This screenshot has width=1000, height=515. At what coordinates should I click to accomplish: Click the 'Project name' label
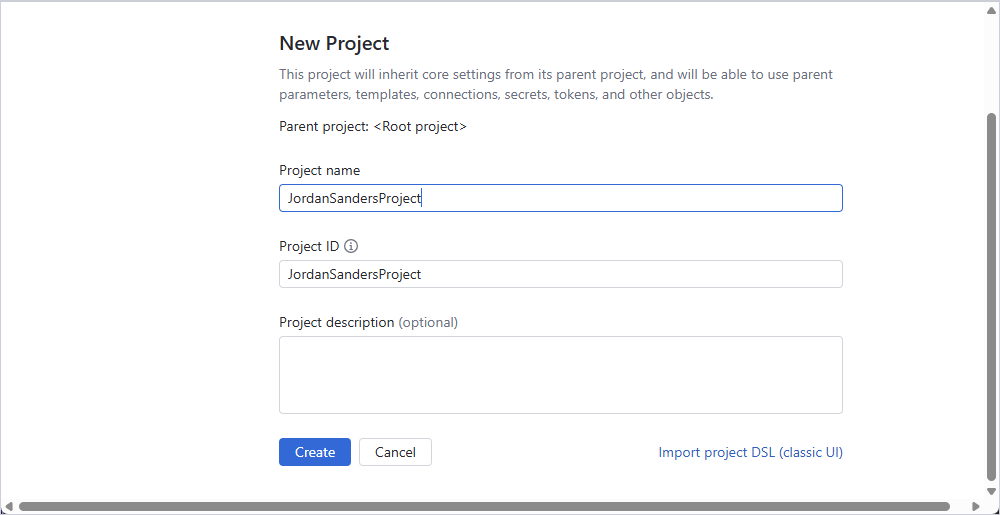click(320, 170)
